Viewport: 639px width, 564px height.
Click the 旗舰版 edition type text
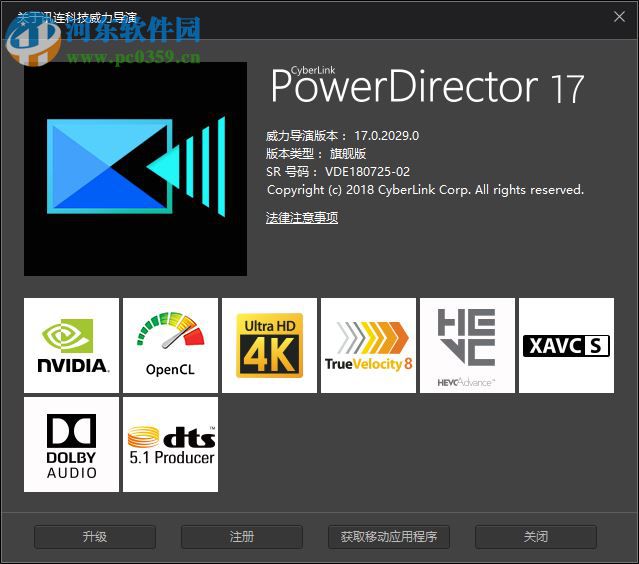pos(348,154)
